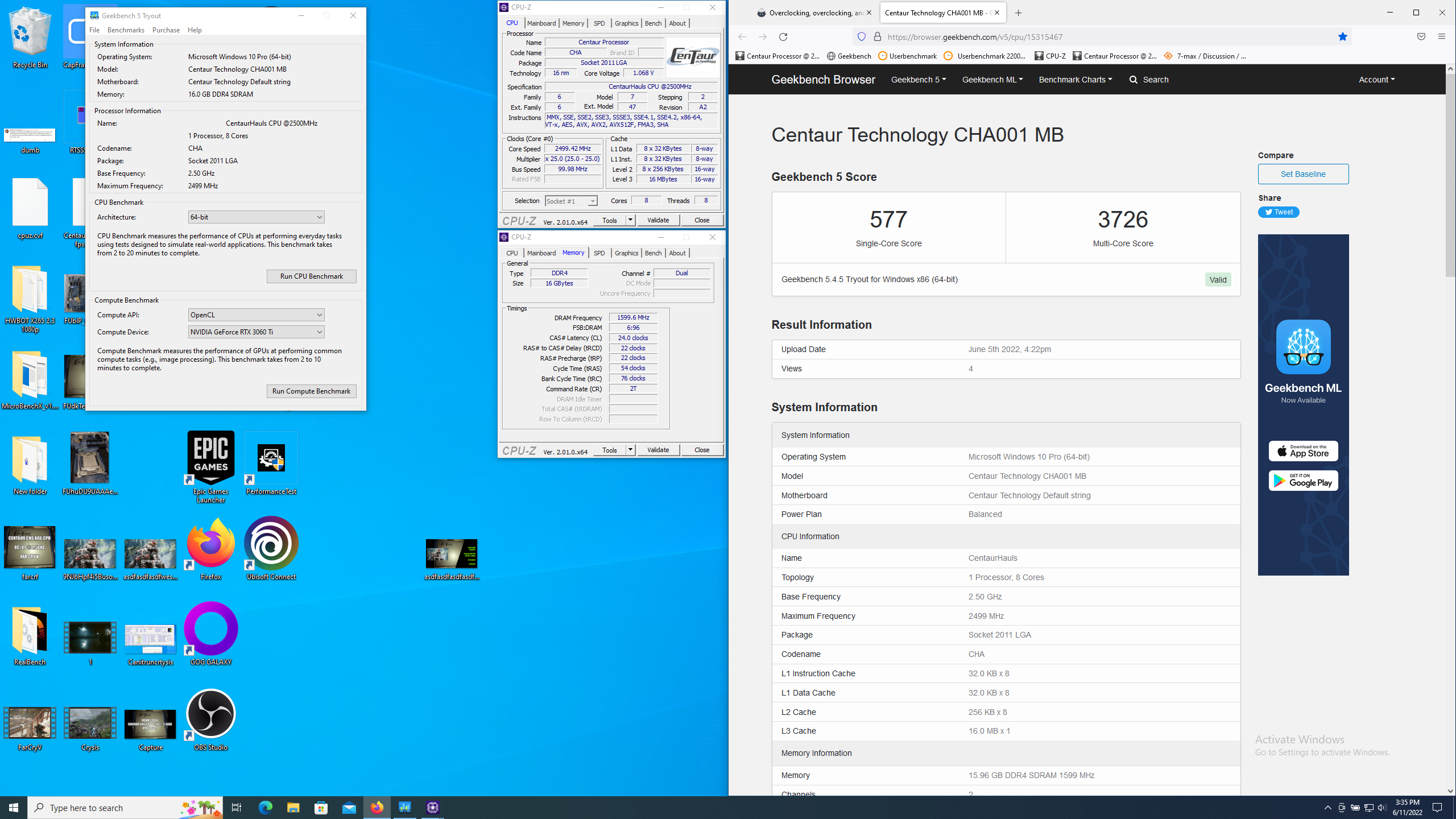Open the Benchmarks menu in Geekbench 5
This screenshot has height=819, width=1456.
[x=126, y=30]
